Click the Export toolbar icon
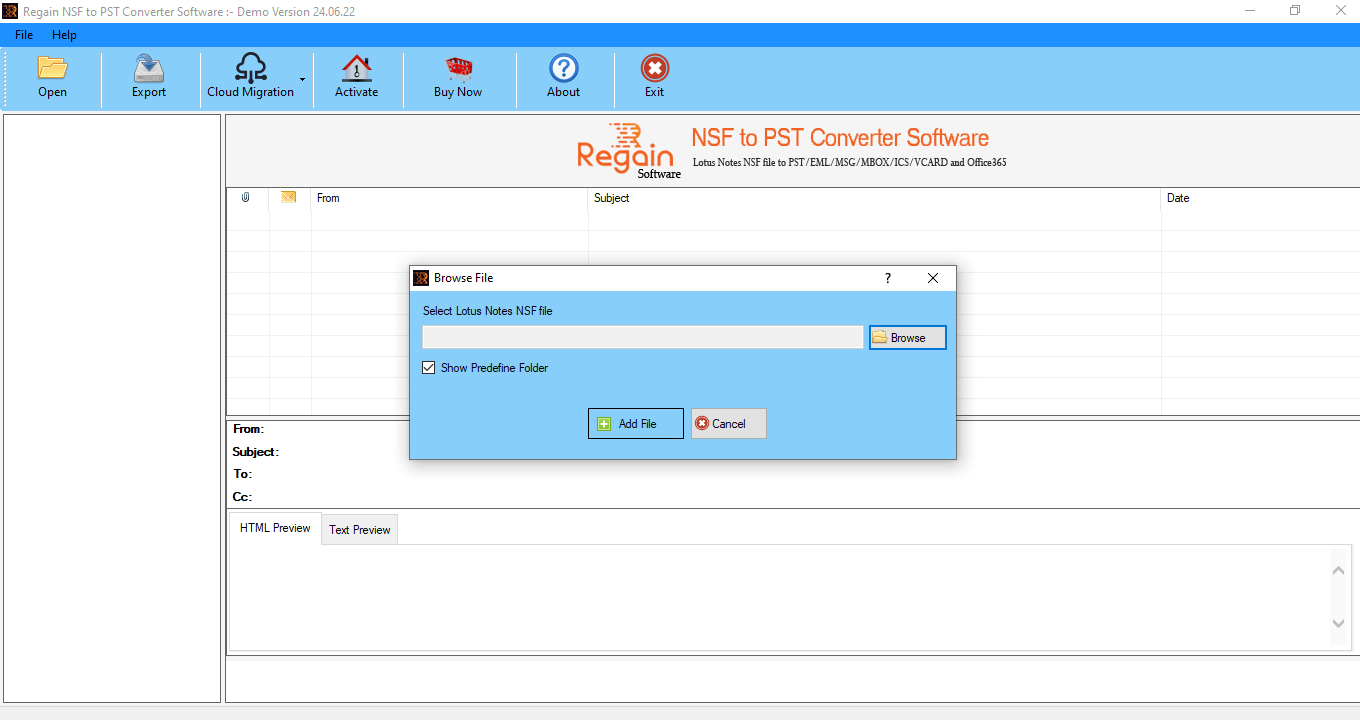The height and width of the screenshot is (720, 1360). pyautogui.click(x=149, y=69)
